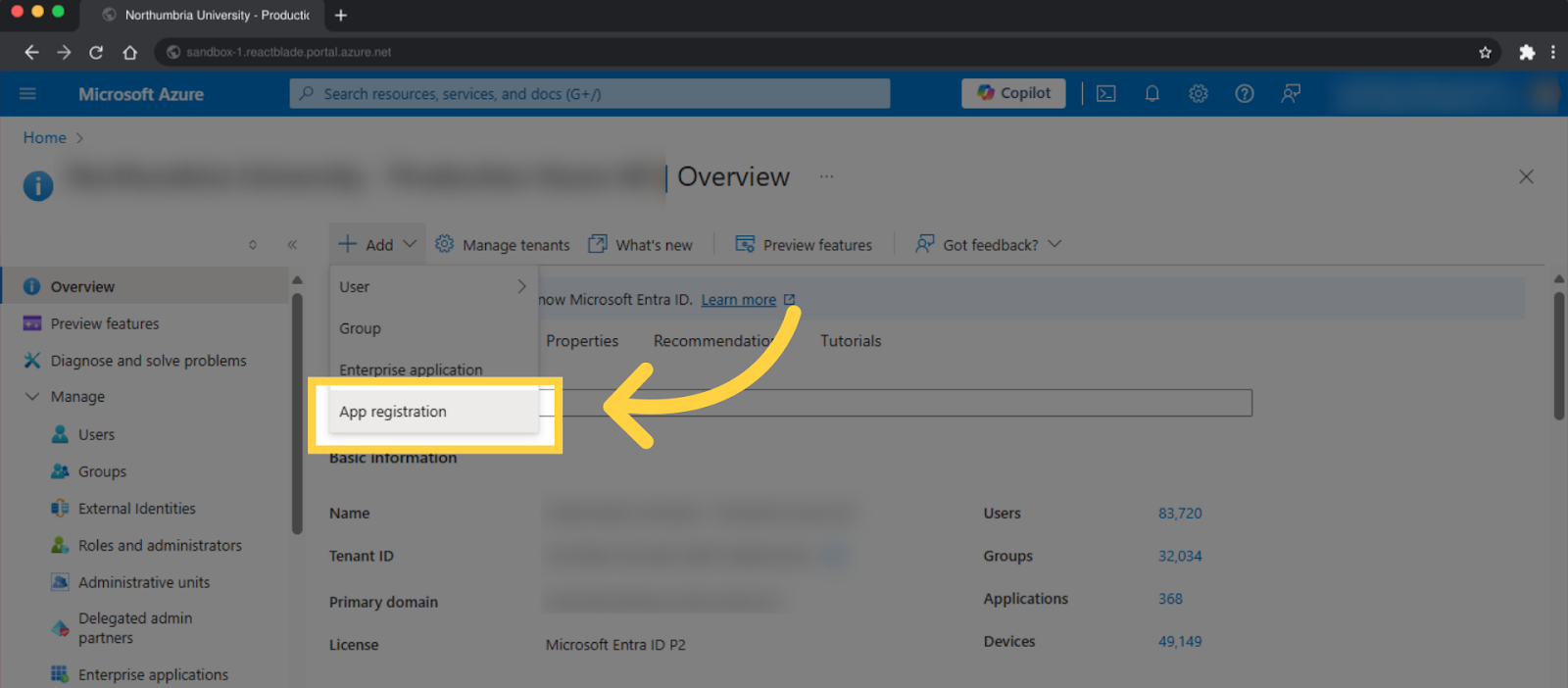The height and width of the screenshot is (688, 1568).
Task: Choose Group from the Add menu
Action: click(433, 328)
